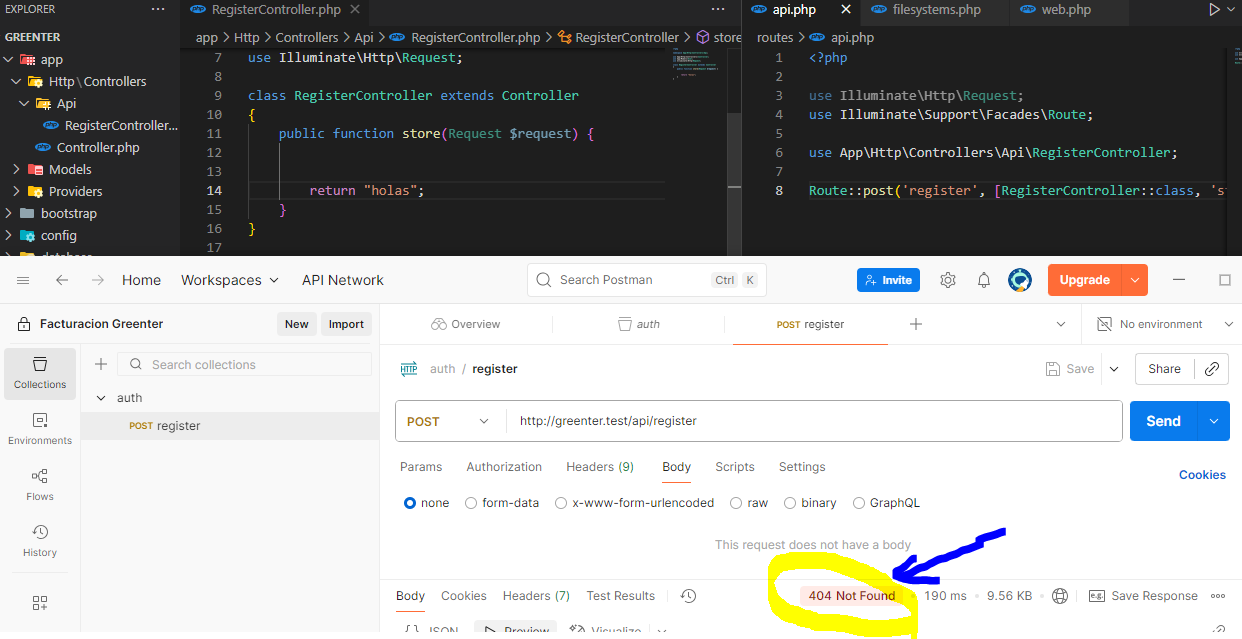Click the copy link icon beside Share
Viewport: 1242px width, 639px height.
click(x=1212, y=369)
